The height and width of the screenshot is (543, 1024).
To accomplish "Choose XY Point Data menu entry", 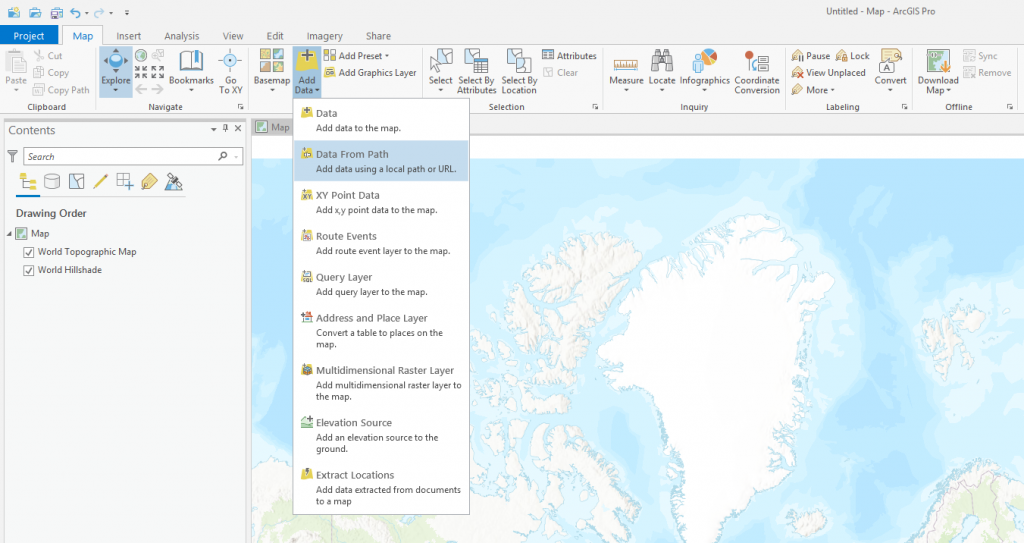I will click(381, 202).
